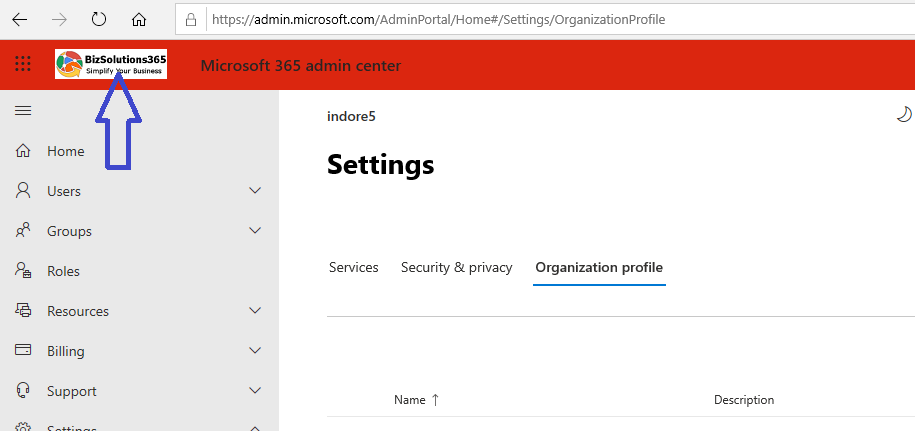Expand the Billing section chevron
Screen dimensions: 915x431
click(255, 351)
